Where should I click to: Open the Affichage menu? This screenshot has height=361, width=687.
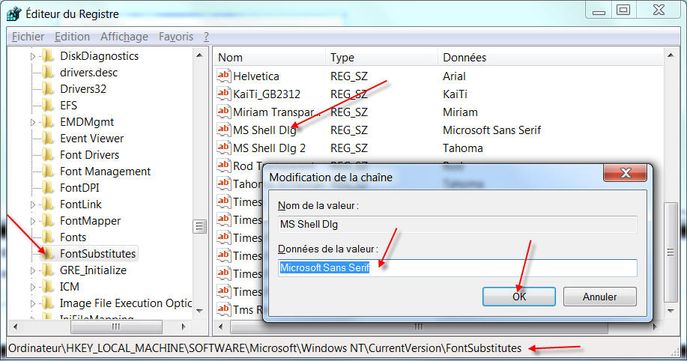coord(124,37)
